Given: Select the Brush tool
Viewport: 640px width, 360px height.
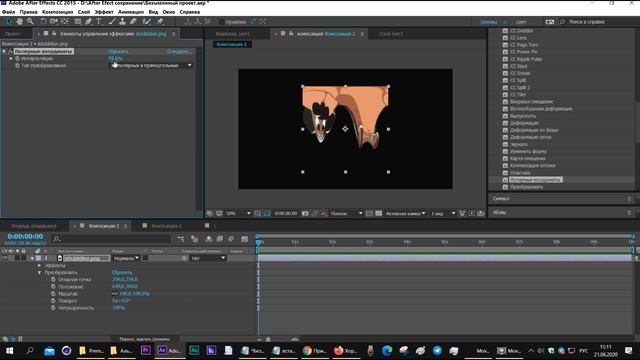Looking at the screenshot, I should (111, 21).
